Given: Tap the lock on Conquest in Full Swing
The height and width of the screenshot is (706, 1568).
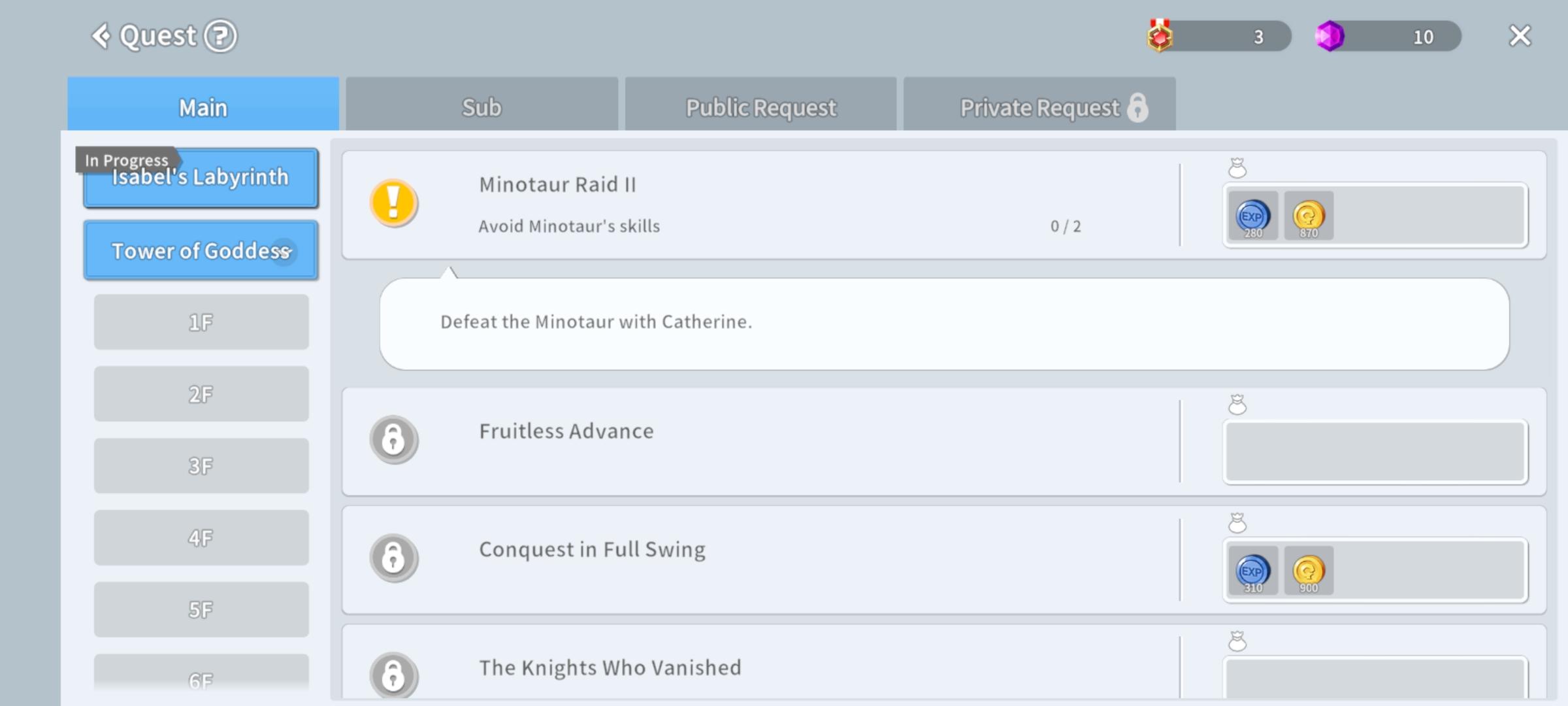Looking at the screenshot, I should pos(393,558).
